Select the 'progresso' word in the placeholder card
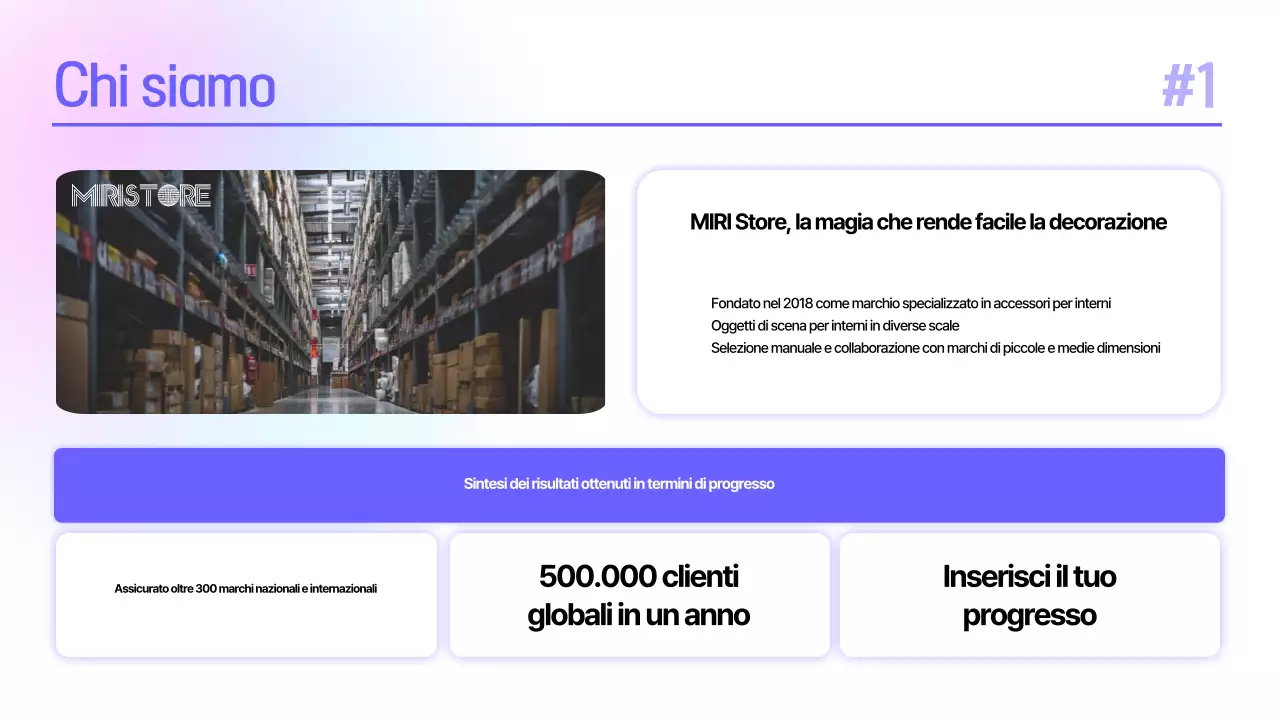Image resolution: width=1280 pixels, height=720 pixels. pyautogui.click(x=1030, y=614)
